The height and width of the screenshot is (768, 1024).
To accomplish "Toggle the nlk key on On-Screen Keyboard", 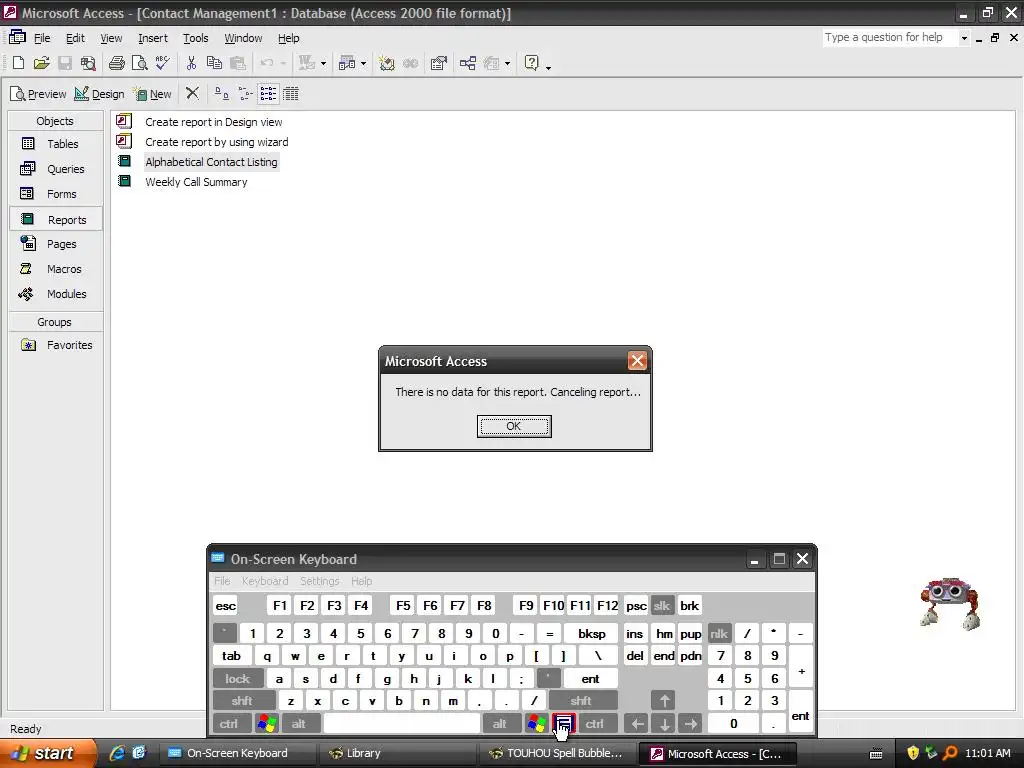I will pyautogui.click(x=719, y=633).
